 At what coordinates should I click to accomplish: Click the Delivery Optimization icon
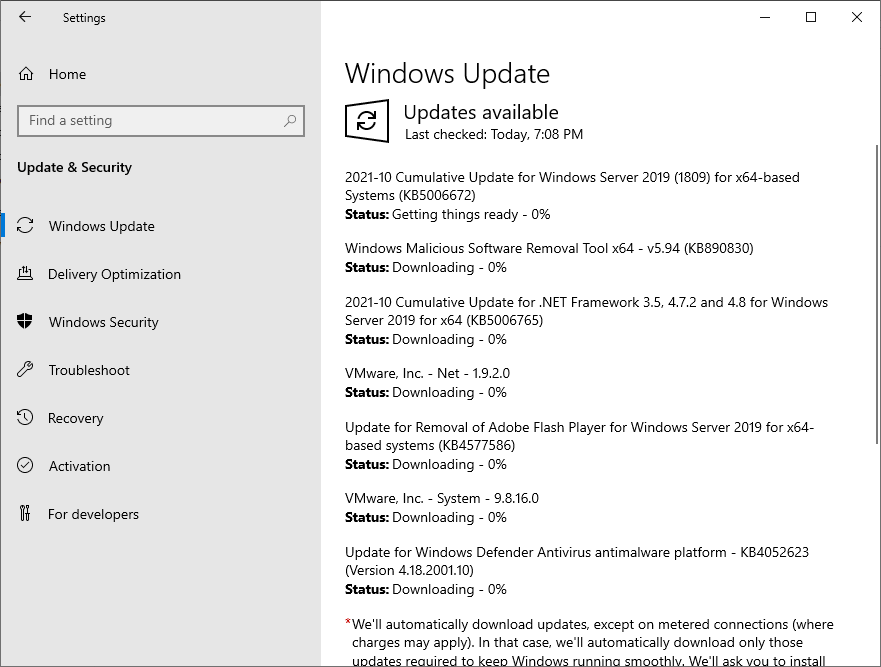click(x=25, y=273)
